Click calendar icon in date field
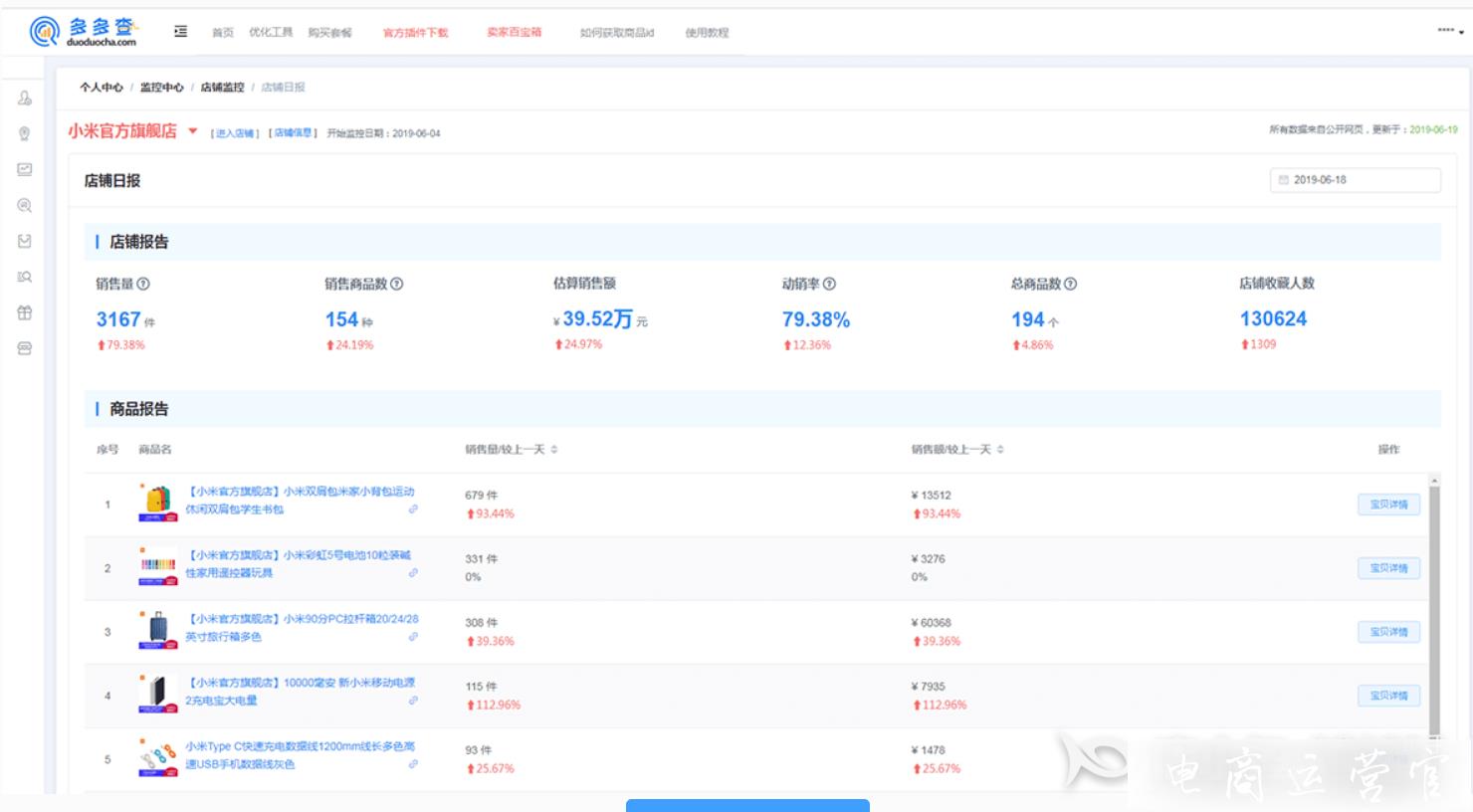 pos(1284,180)
